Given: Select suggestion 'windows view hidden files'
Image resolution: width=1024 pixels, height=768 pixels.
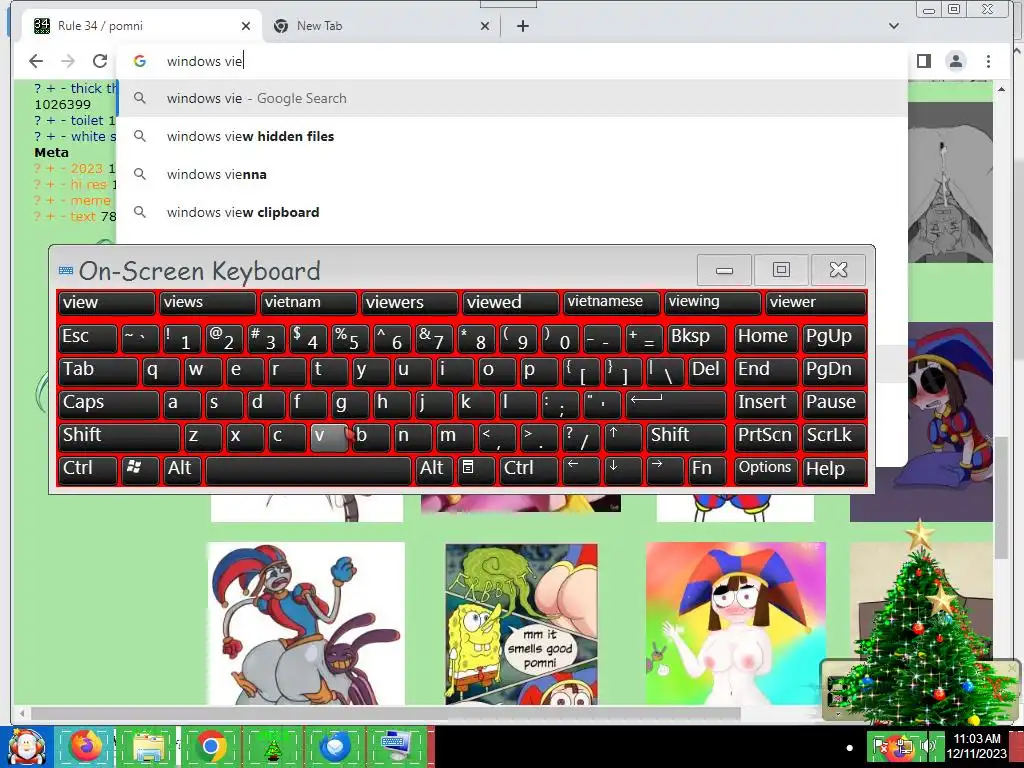Looking at the screenshot, I should 512,136.
